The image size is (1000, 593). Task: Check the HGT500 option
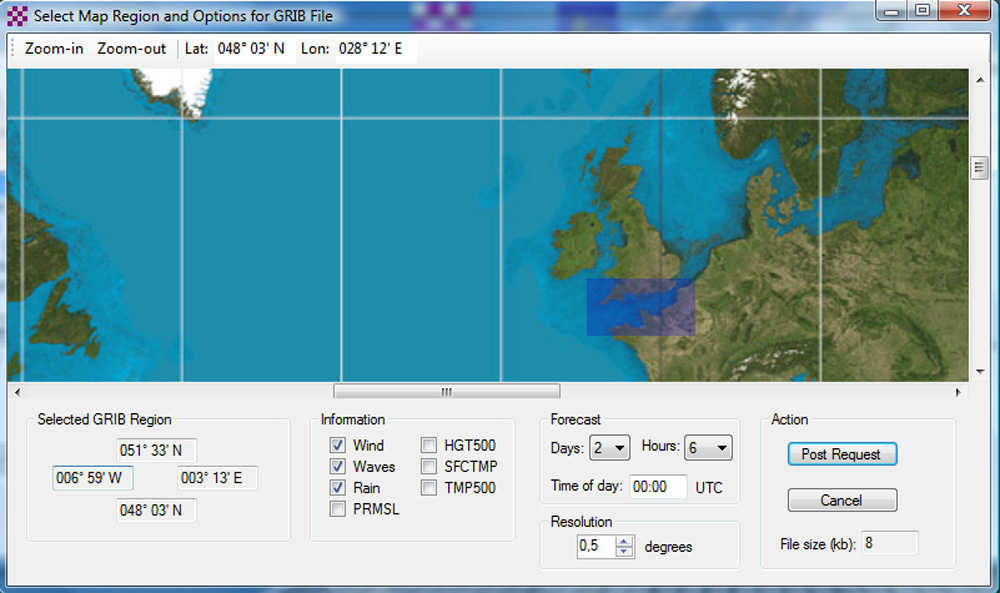point(429,445)
